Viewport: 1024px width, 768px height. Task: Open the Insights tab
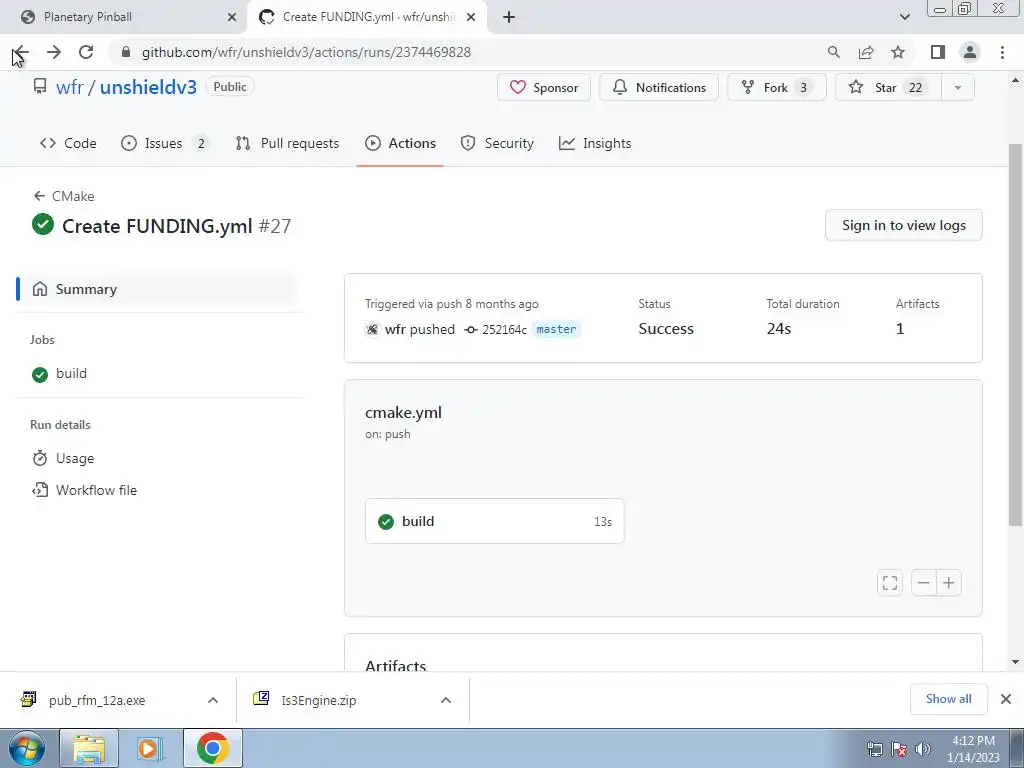(595, 143)
